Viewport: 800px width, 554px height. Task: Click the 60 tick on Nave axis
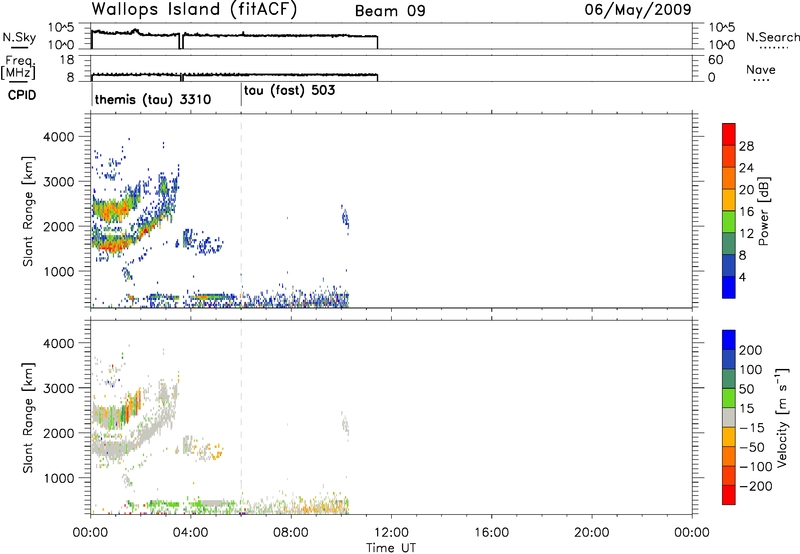(715, 60)
